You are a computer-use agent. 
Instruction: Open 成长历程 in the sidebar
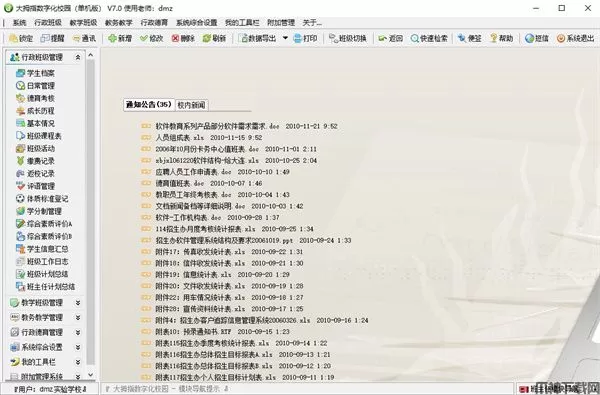[x=35, y=111]
